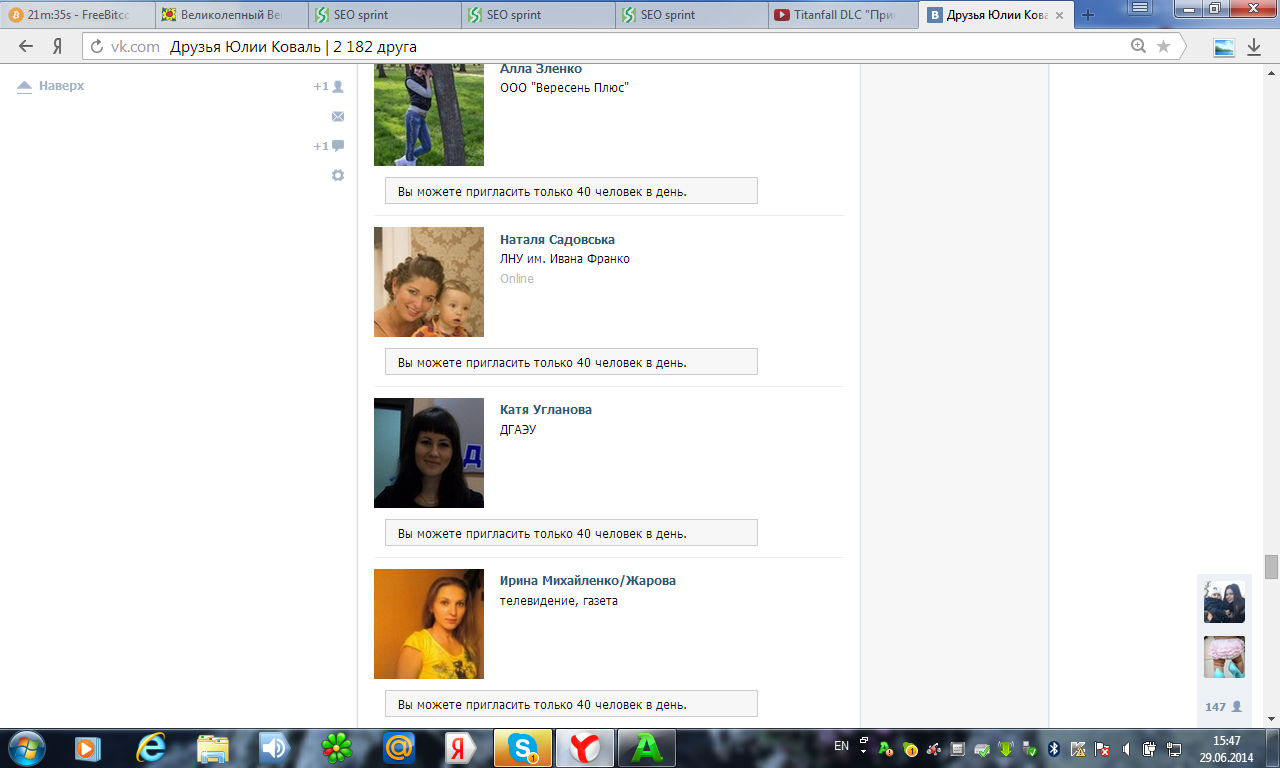Open Action Center flag tray icon
Viewport: 1280px width, 768px height.
(1102, 748)
